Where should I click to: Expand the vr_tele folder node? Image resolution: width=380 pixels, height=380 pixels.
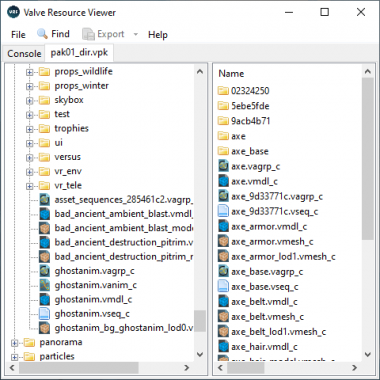30,186
